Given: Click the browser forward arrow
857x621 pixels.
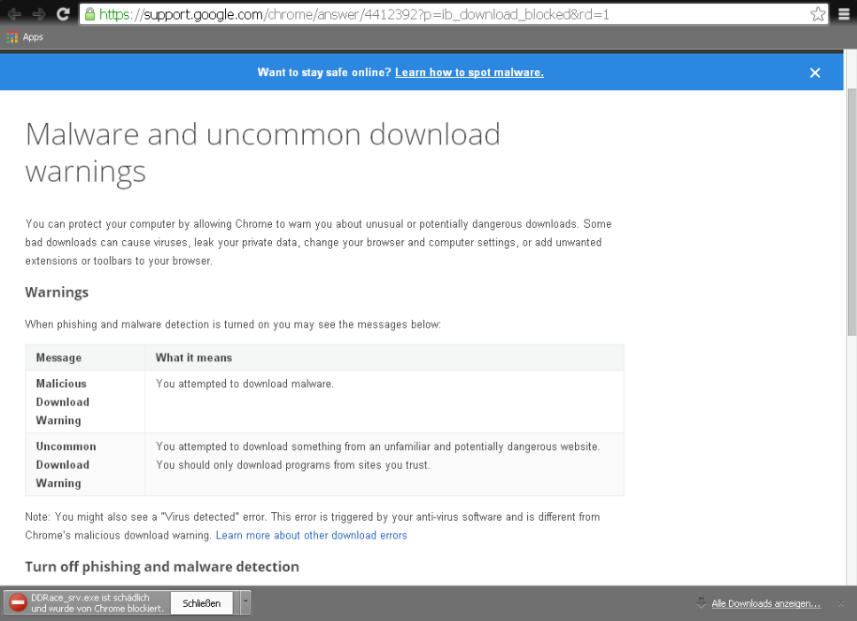Looking at the screenshot, I should 38,14.
